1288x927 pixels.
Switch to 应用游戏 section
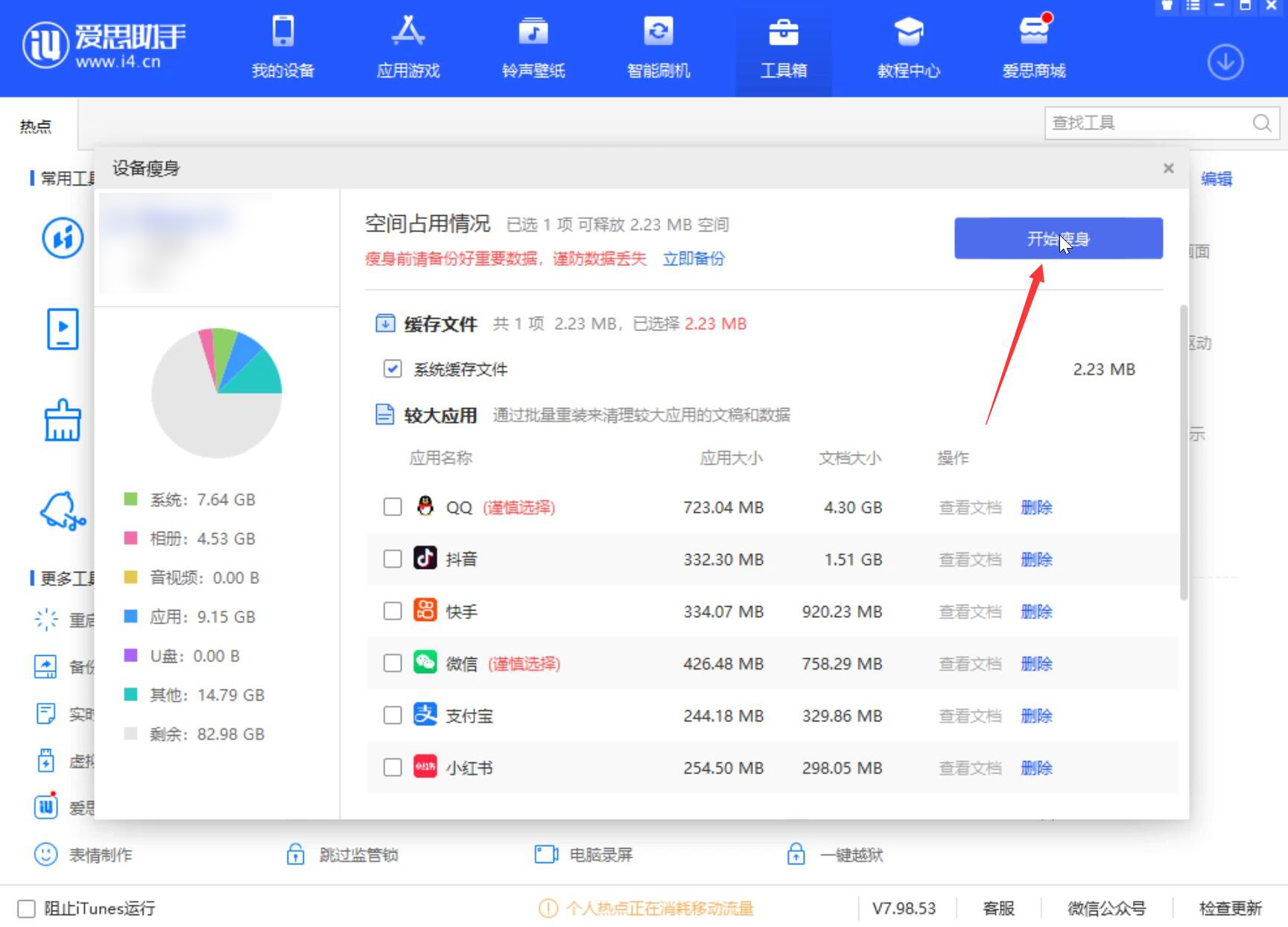pyautogui.click(x=408, y=49)
